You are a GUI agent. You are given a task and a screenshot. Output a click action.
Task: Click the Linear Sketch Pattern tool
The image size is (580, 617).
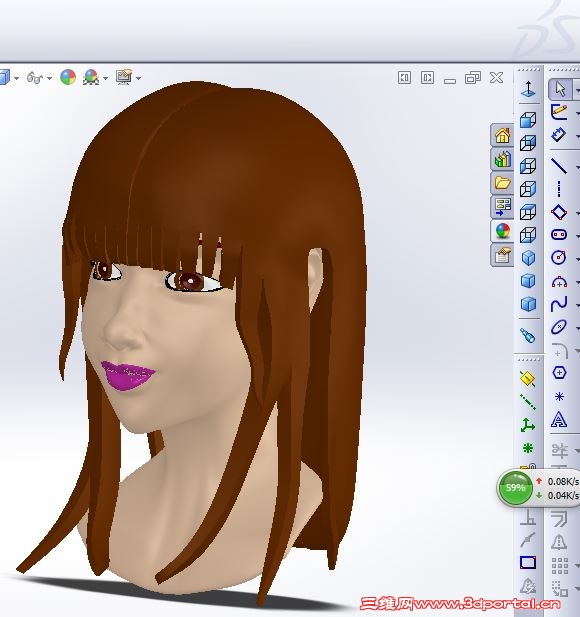point(560,565)
